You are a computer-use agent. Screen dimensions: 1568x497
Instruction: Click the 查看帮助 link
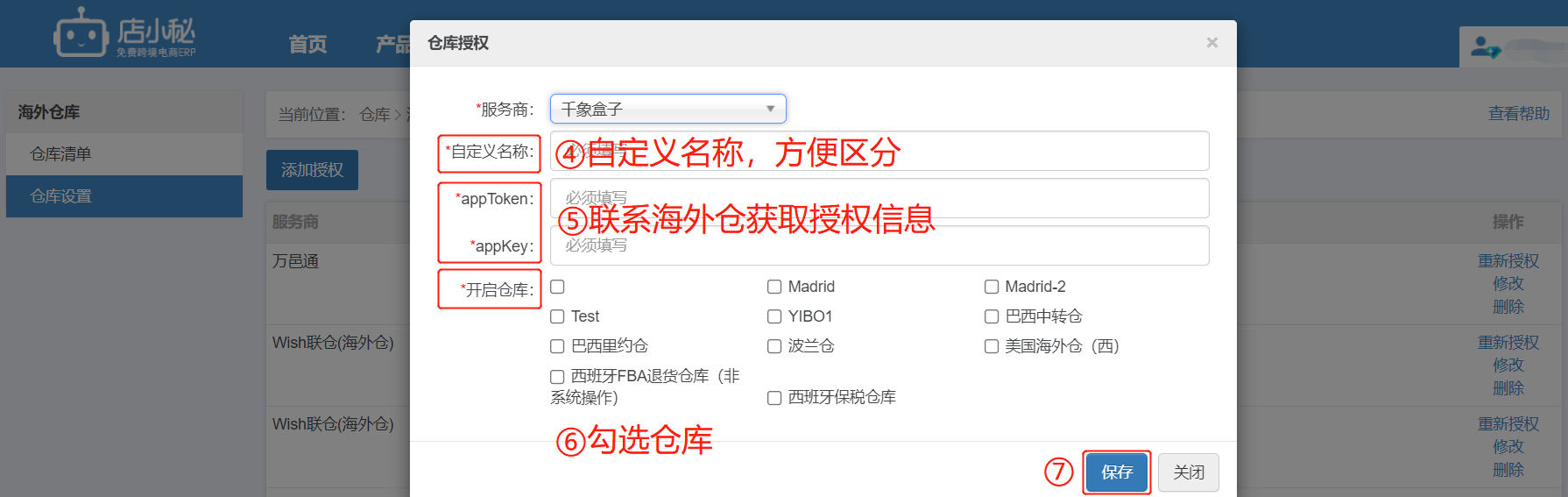[x=1518, y=114]
